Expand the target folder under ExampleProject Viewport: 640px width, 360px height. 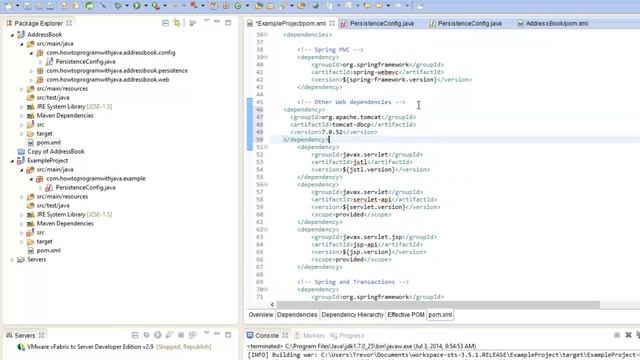coord(22,242)
